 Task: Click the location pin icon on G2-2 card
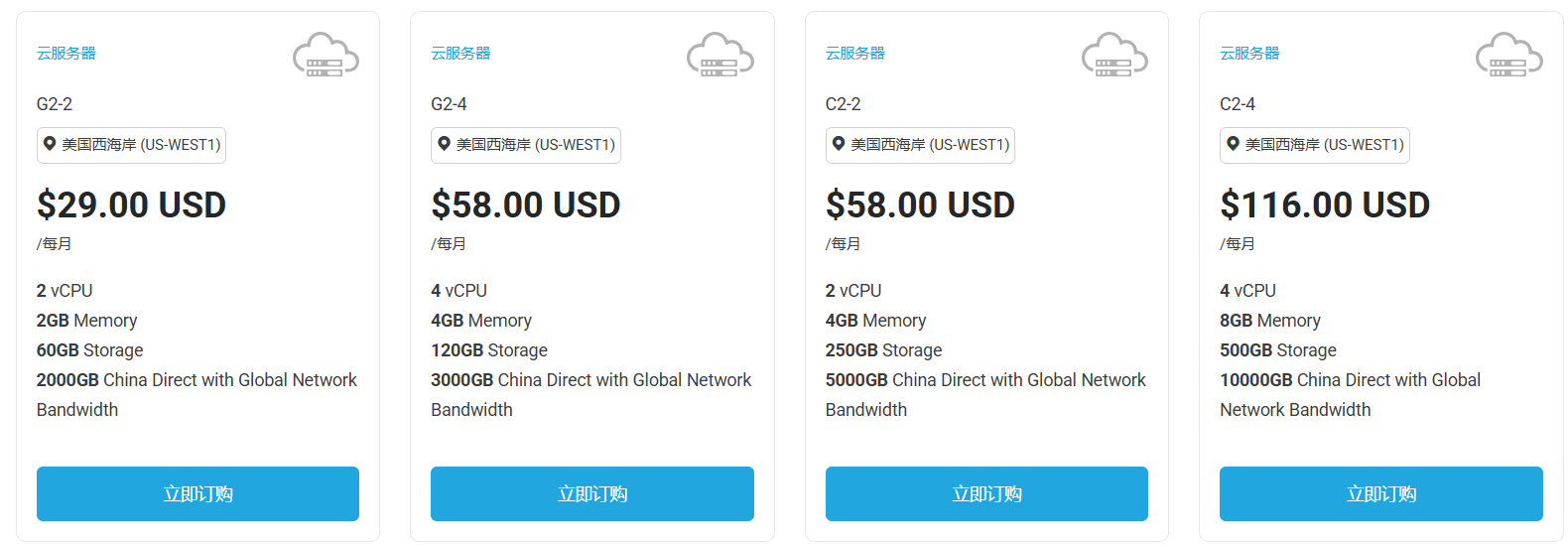coord(50,144)
